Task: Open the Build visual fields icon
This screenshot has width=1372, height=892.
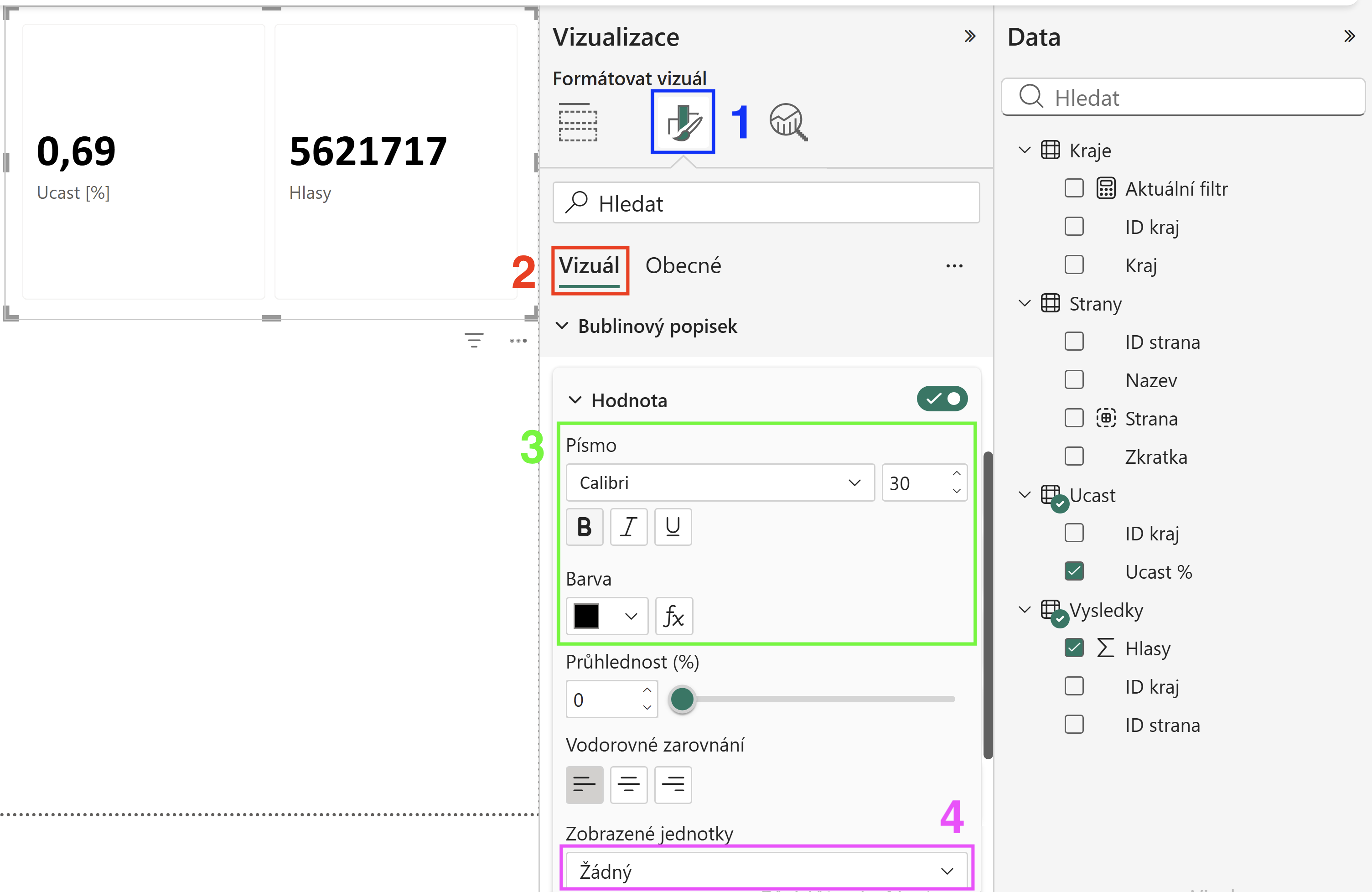Action: coord(578,122)
